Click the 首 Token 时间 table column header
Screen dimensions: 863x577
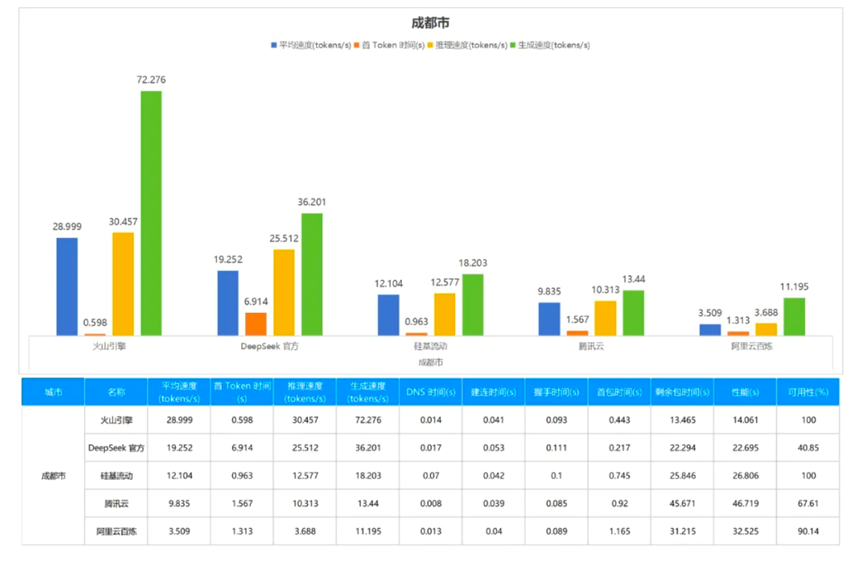(x=242, y=392)
